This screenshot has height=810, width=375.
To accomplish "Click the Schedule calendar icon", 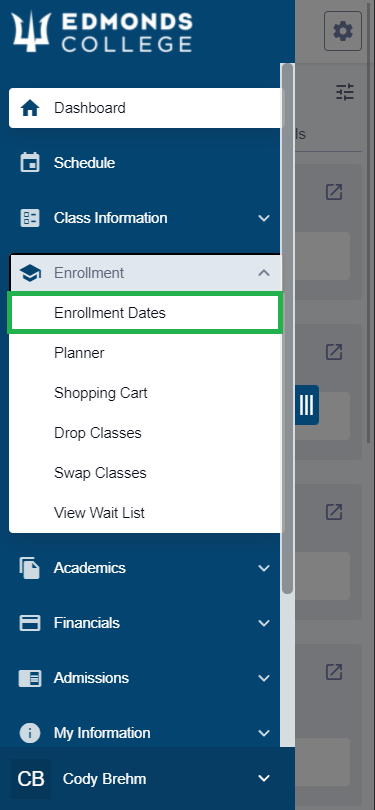I will click(29, 163).
